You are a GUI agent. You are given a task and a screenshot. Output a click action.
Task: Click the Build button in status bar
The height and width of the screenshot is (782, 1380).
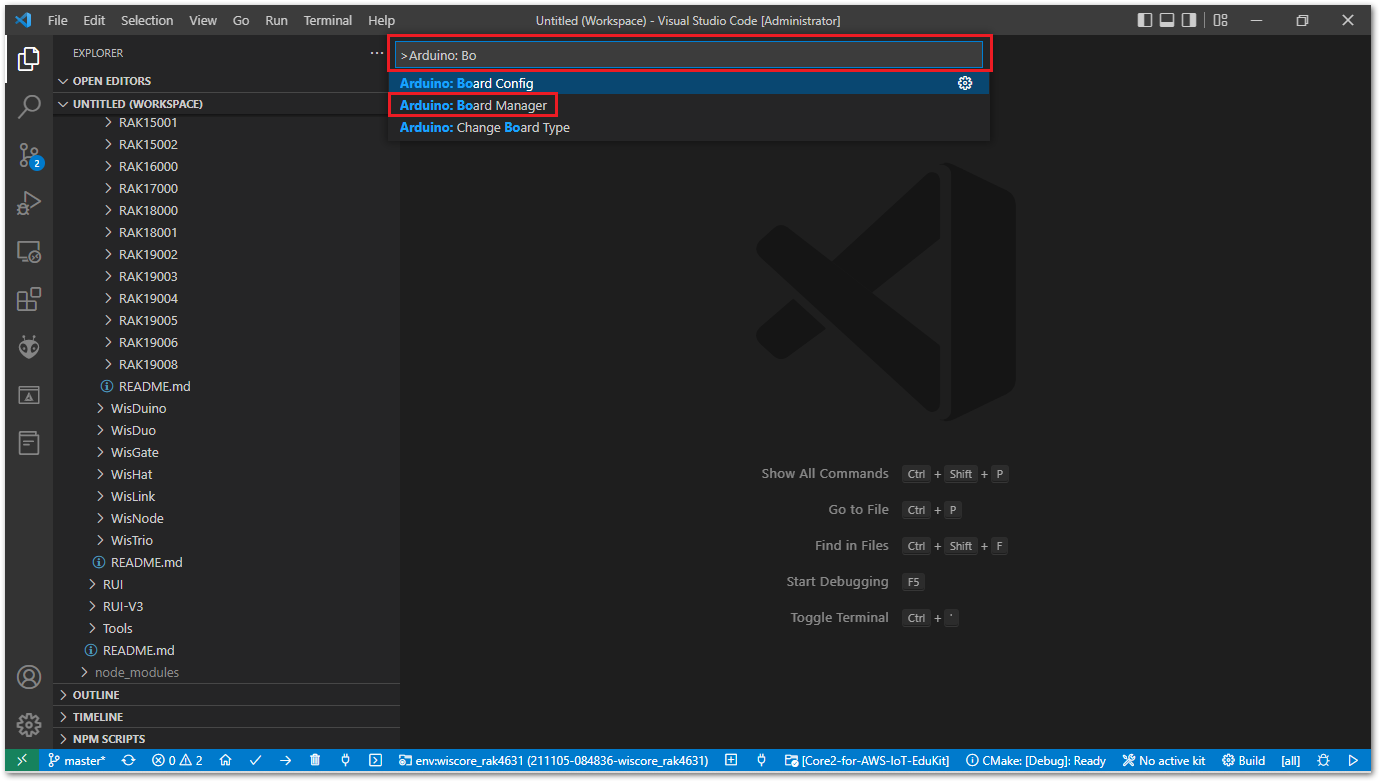(x=1243, y=760)
